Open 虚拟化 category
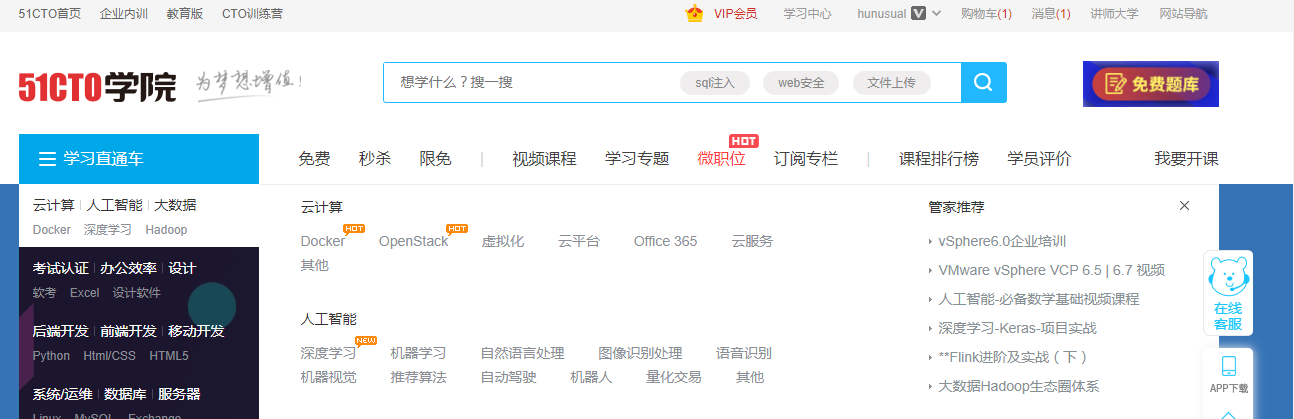Viewport: 1294px width, 419px height. click(503, 241)
